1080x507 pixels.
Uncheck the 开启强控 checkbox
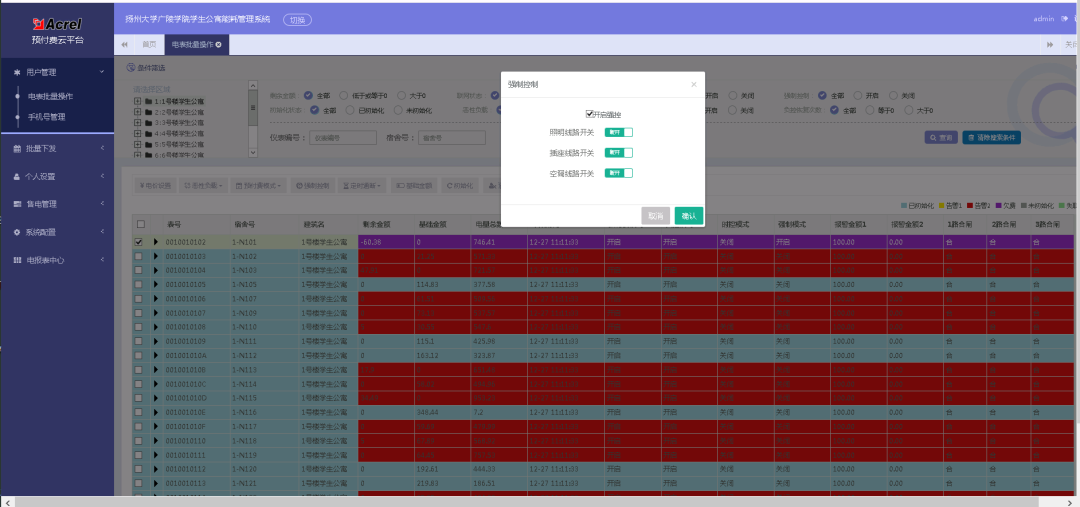pos(590,114)
